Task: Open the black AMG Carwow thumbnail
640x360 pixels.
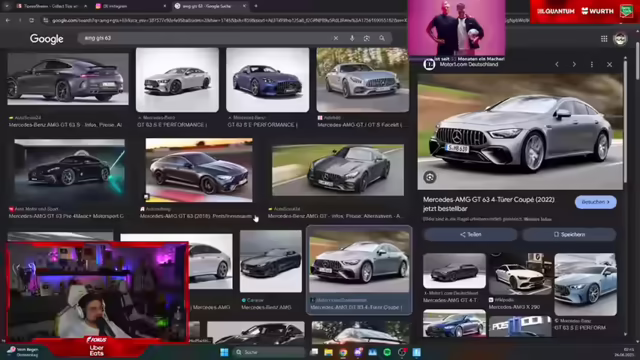Action: (271, 261)
